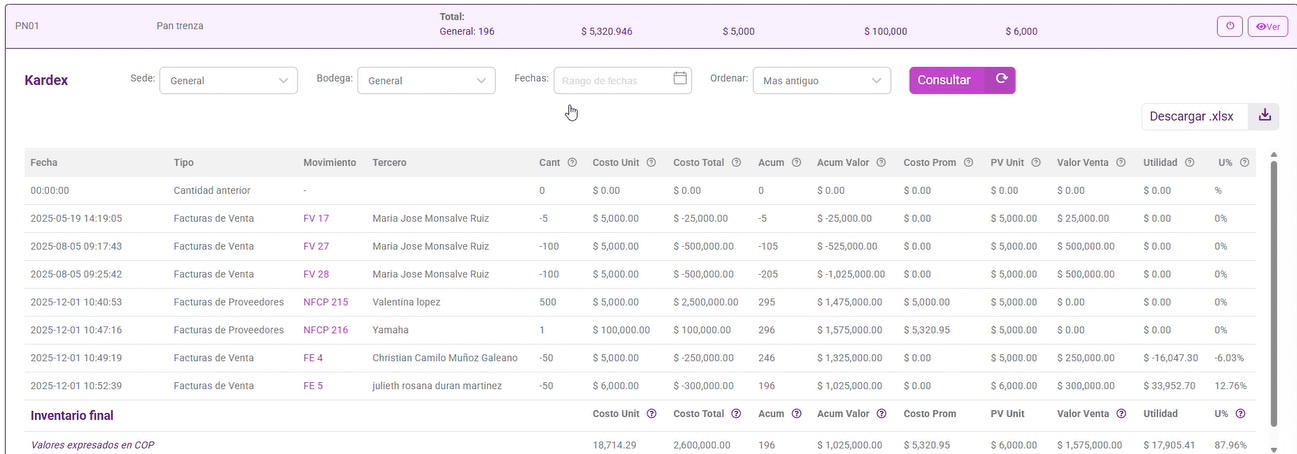Open supplier invoice NFCP 215
Image resolution: width=1297 pixels, height=454 pixels.
pos(325,302)
